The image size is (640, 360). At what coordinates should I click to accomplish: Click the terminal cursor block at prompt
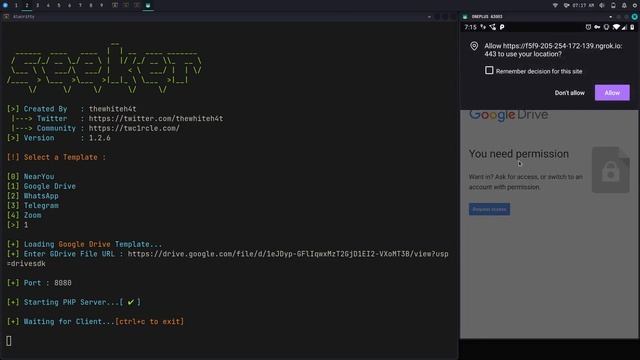[x=9, y=341]
